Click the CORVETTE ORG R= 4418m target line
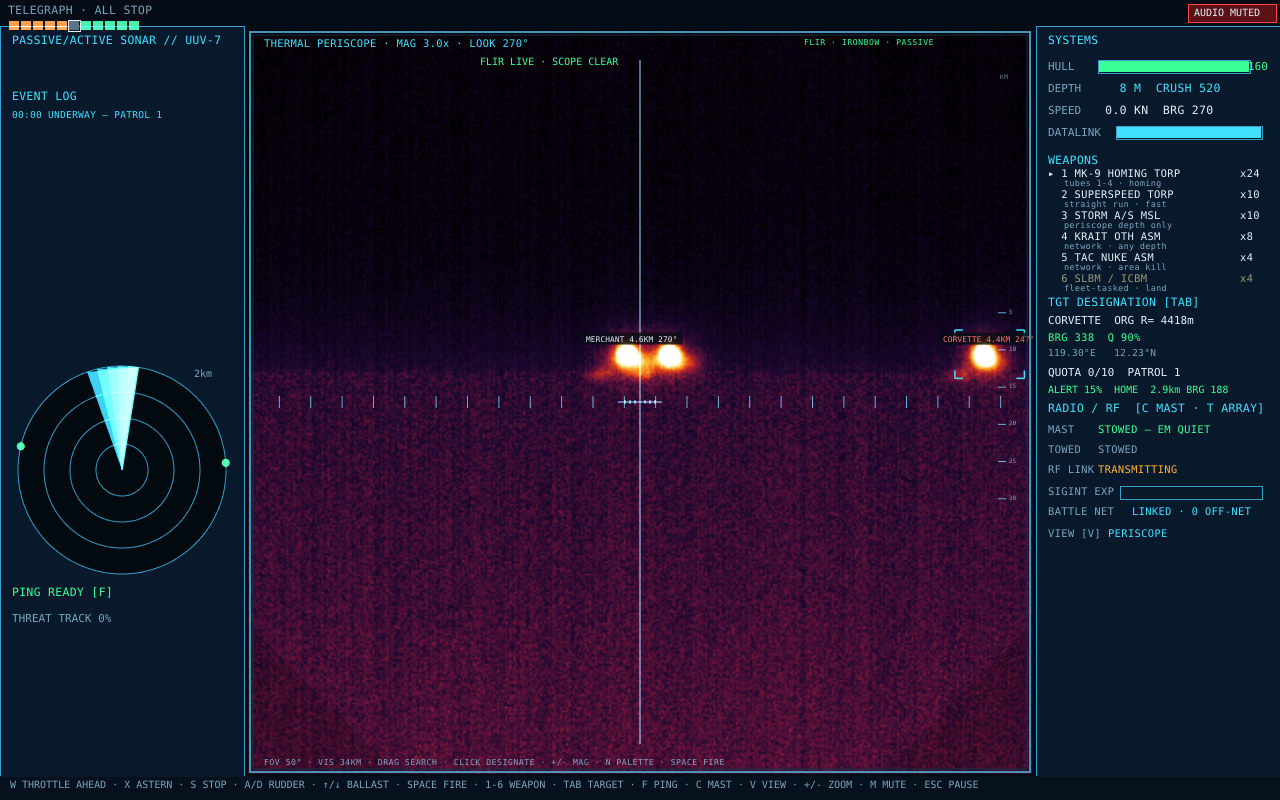Viewport: 1280px width, 800px height. coord(1121,321)
